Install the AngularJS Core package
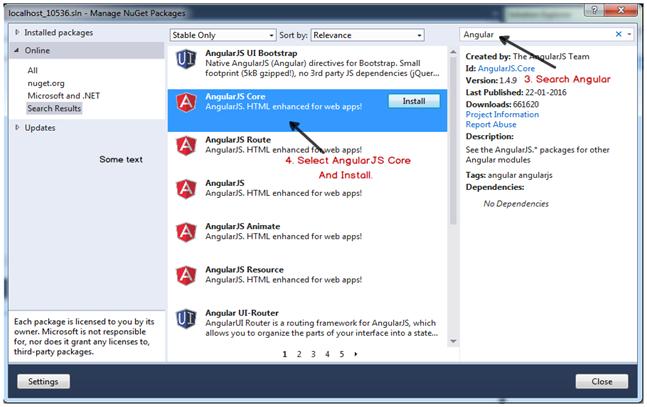647x407 pixels. point(414,101)
